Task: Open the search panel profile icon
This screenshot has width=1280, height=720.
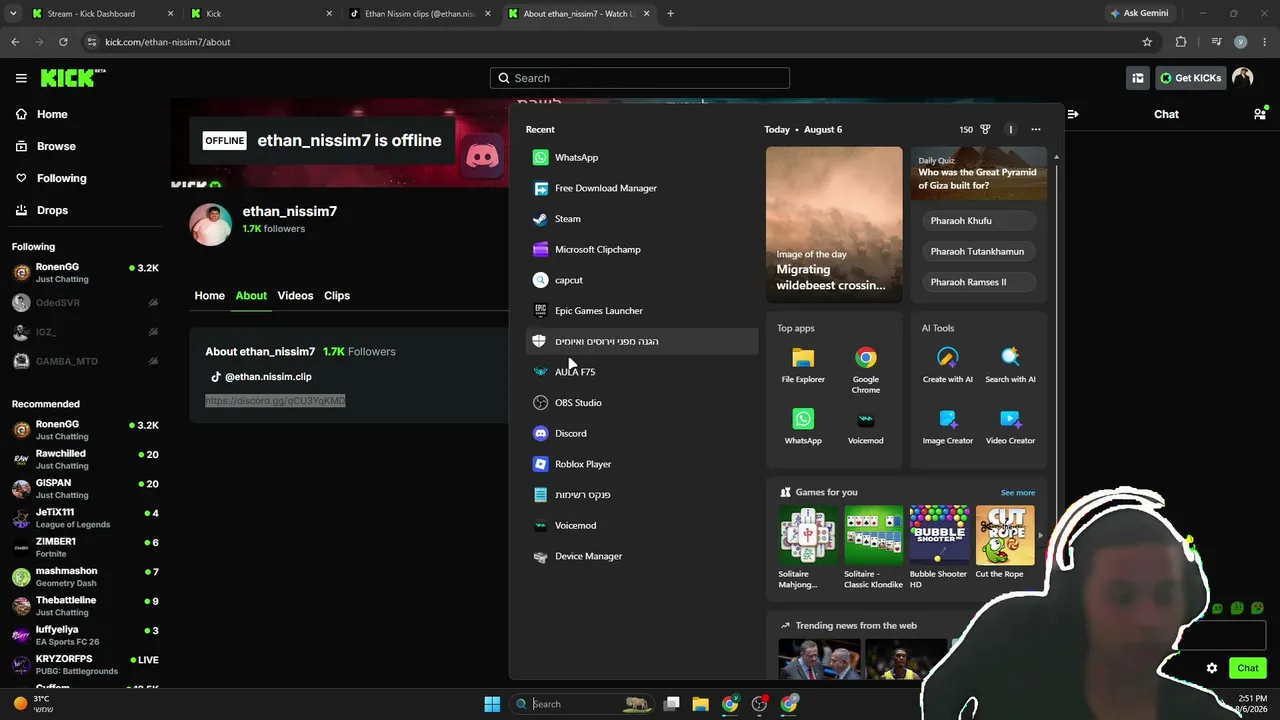Action: coord(1010,129)
